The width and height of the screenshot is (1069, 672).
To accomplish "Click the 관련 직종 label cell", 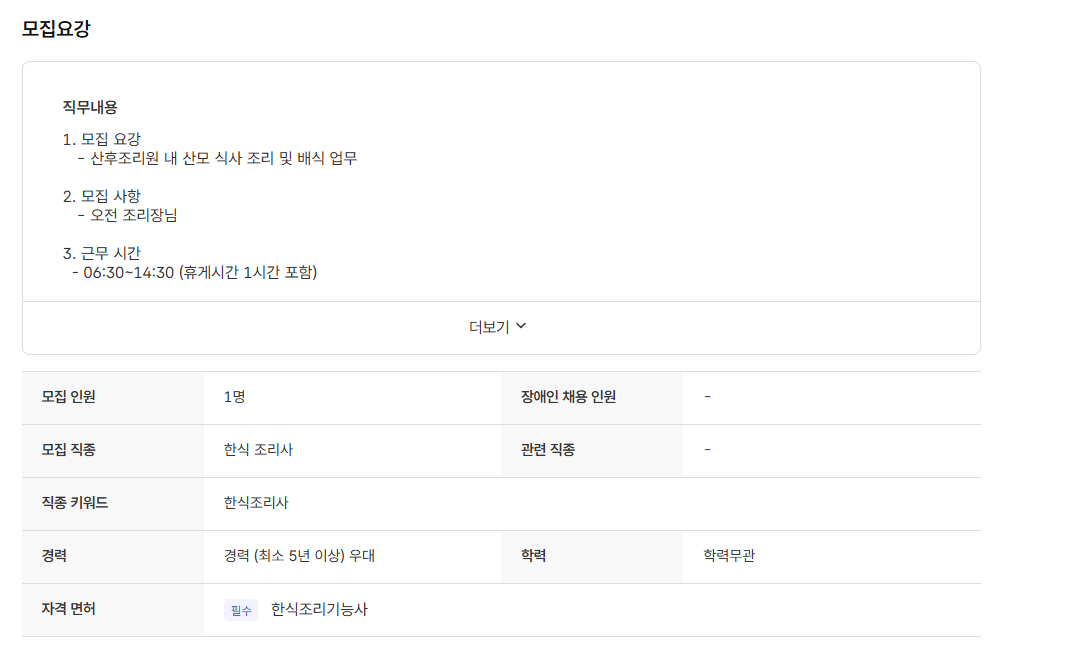I will tap(547, 450).
